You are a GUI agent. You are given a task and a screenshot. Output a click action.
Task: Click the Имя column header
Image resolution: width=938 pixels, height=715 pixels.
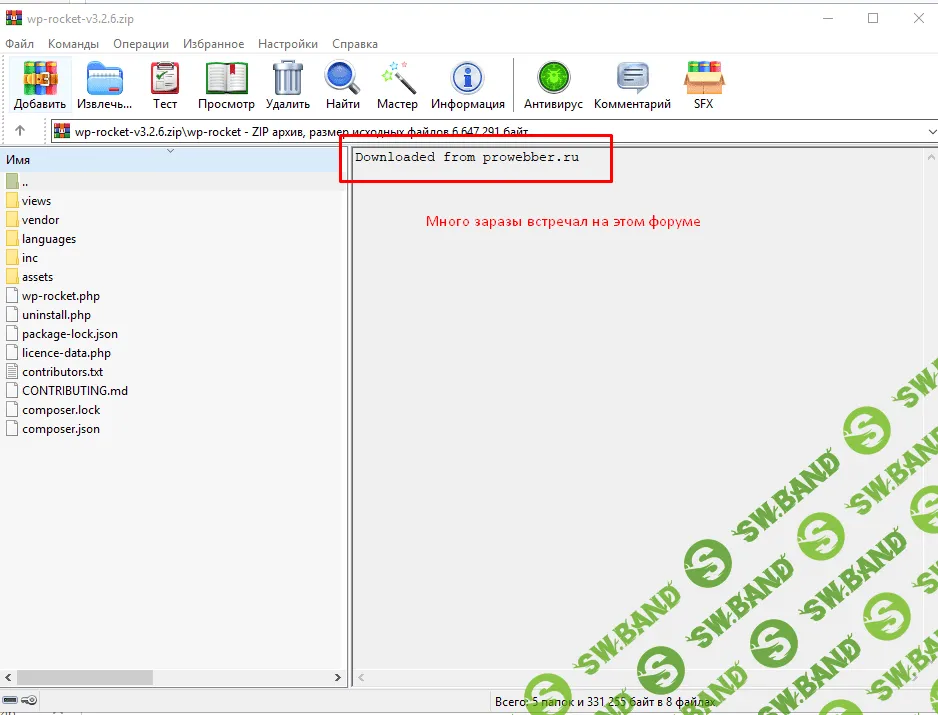coord(18,160)
